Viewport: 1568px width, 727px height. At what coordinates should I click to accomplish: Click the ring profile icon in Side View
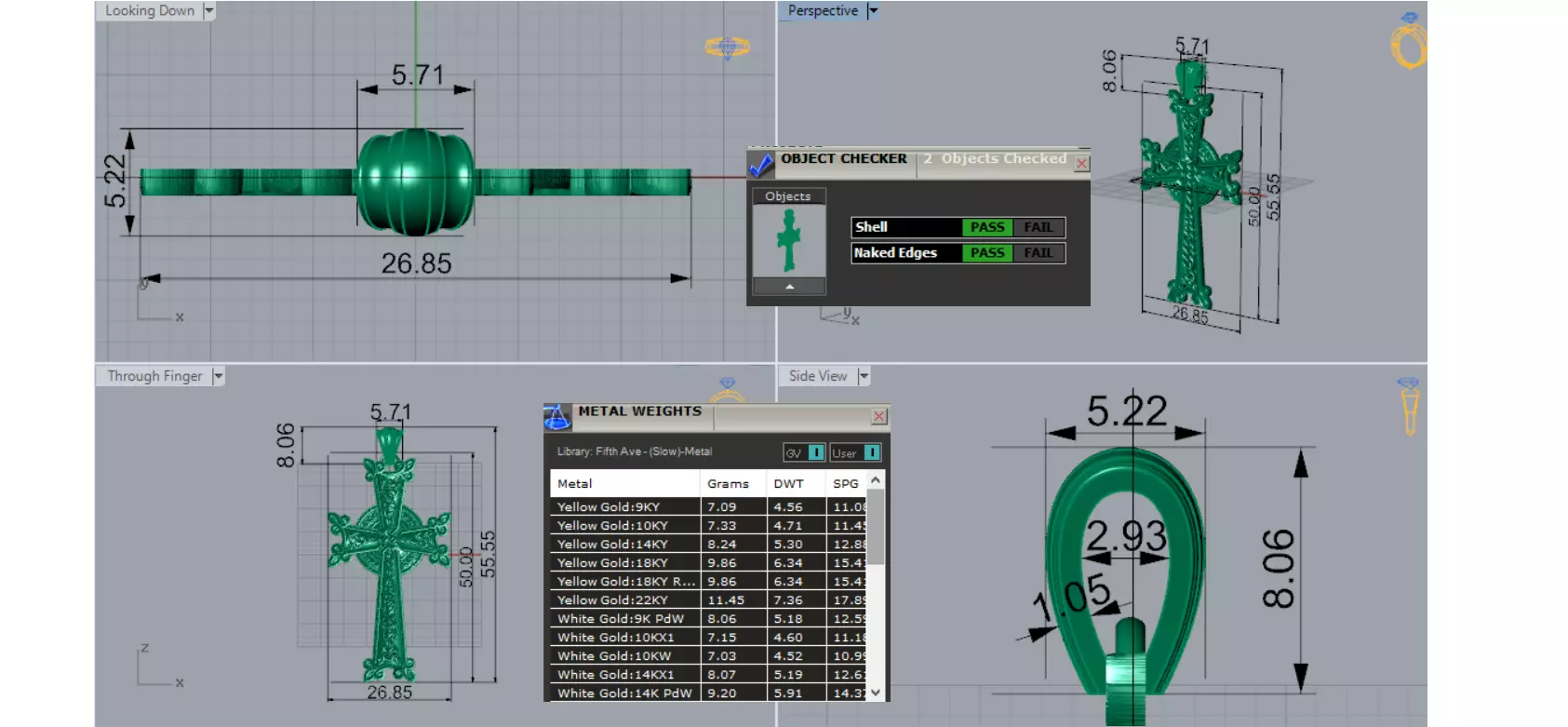coord(1409,407)
